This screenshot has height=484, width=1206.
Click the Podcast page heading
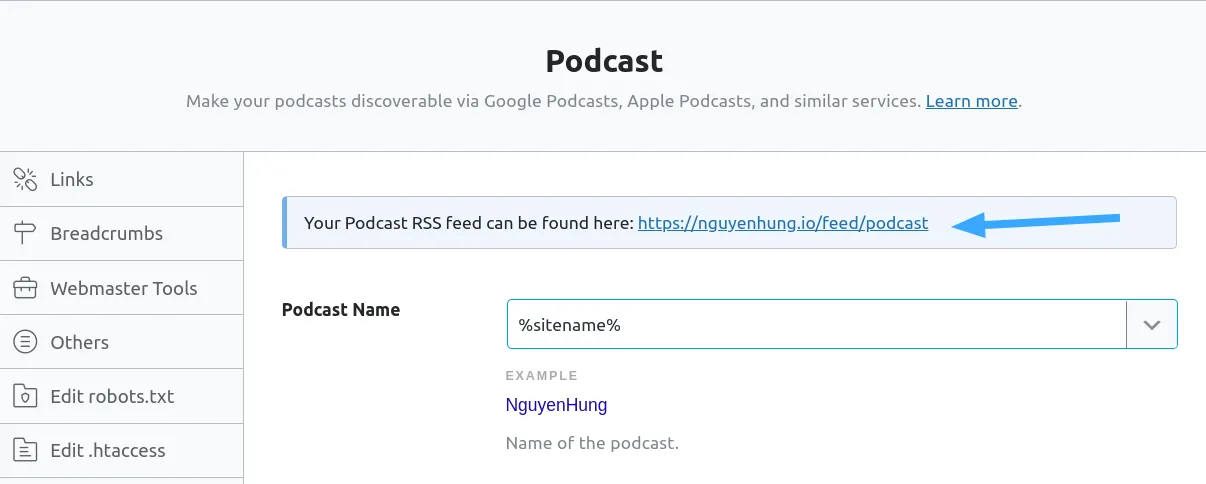(x=604, y=61)
